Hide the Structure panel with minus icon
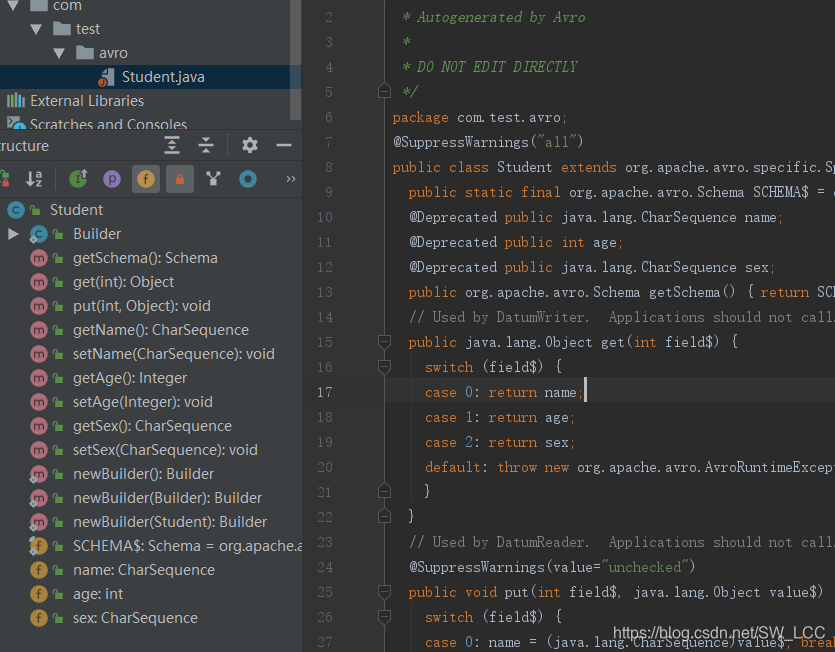Screen dimensions: 835x652 pos(284,145)
